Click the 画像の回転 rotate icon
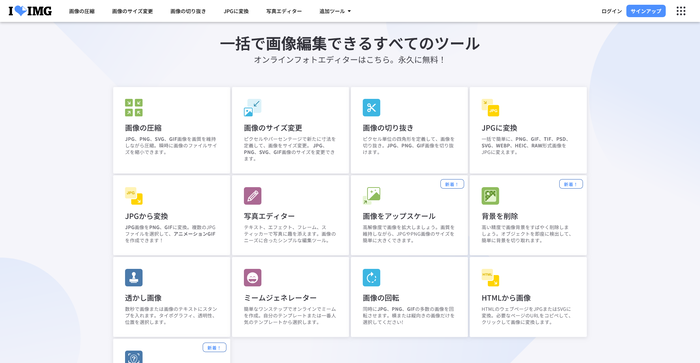The height and width of the screenshot is (363, 700). point(371,278)
